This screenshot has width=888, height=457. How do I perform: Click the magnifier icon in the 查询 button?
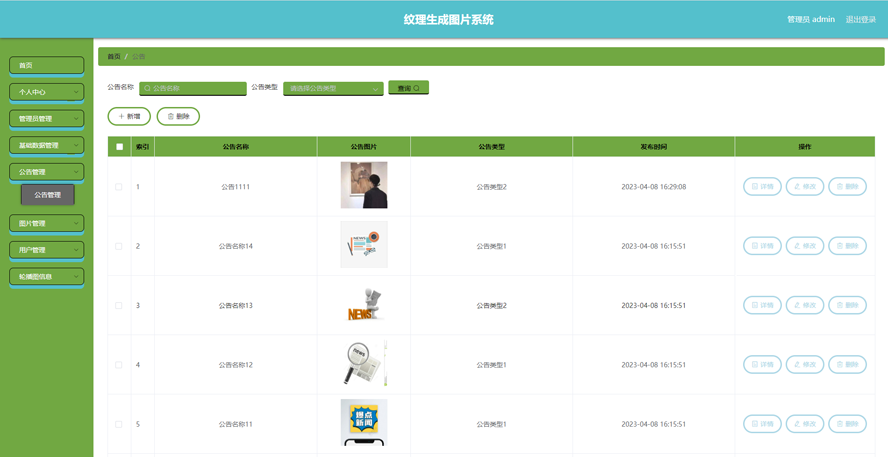(416, 88)
